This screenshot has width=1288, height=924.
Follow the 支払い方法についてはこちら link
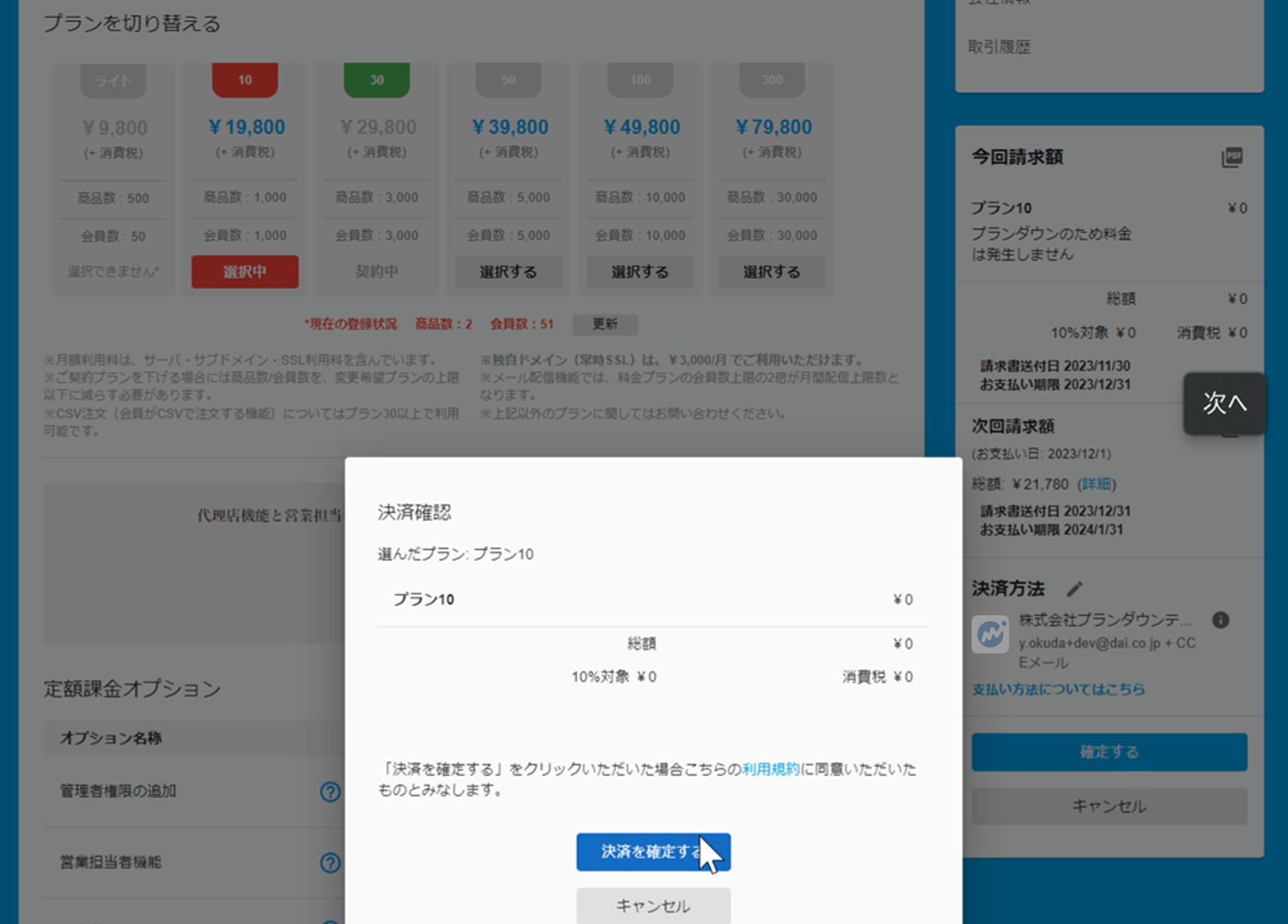1059,689
